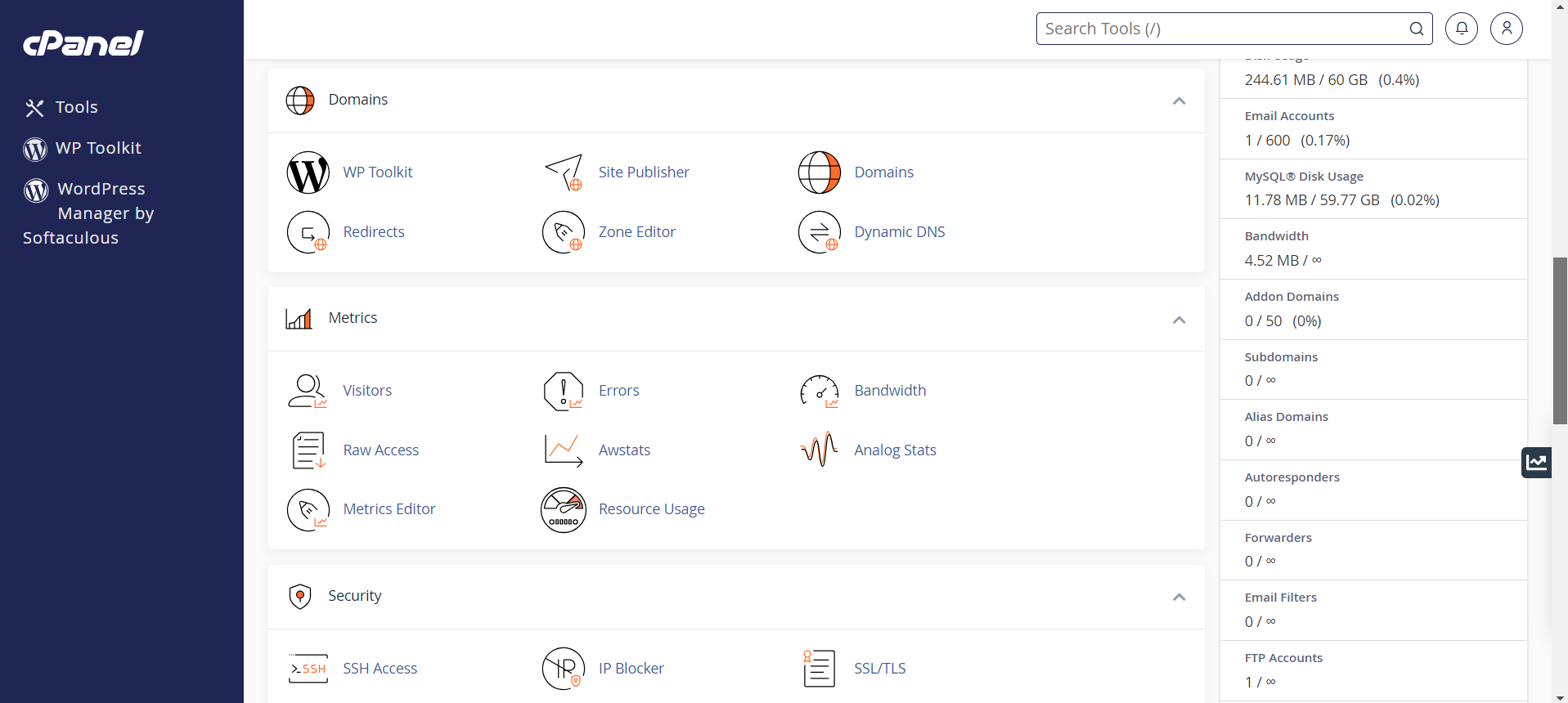Collapse the Domains section
Viewport: 1568px width, 703px height.
pos(1179,101)
